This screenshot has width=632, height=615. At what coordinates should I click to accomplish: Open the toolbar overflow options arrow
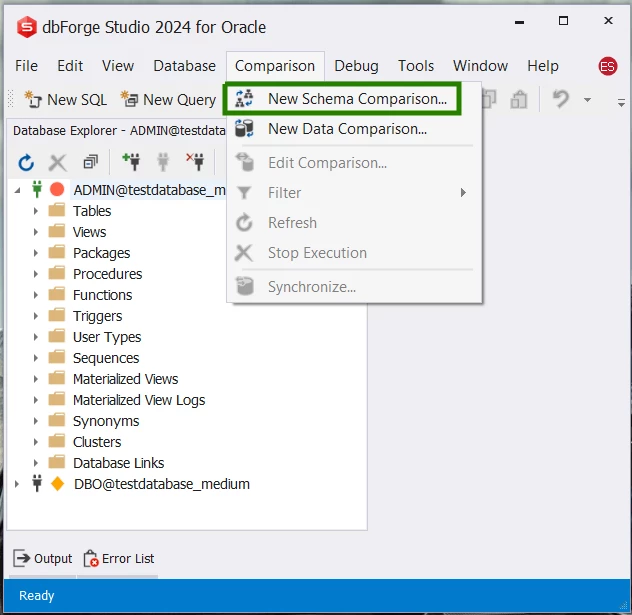pos(621,103)
